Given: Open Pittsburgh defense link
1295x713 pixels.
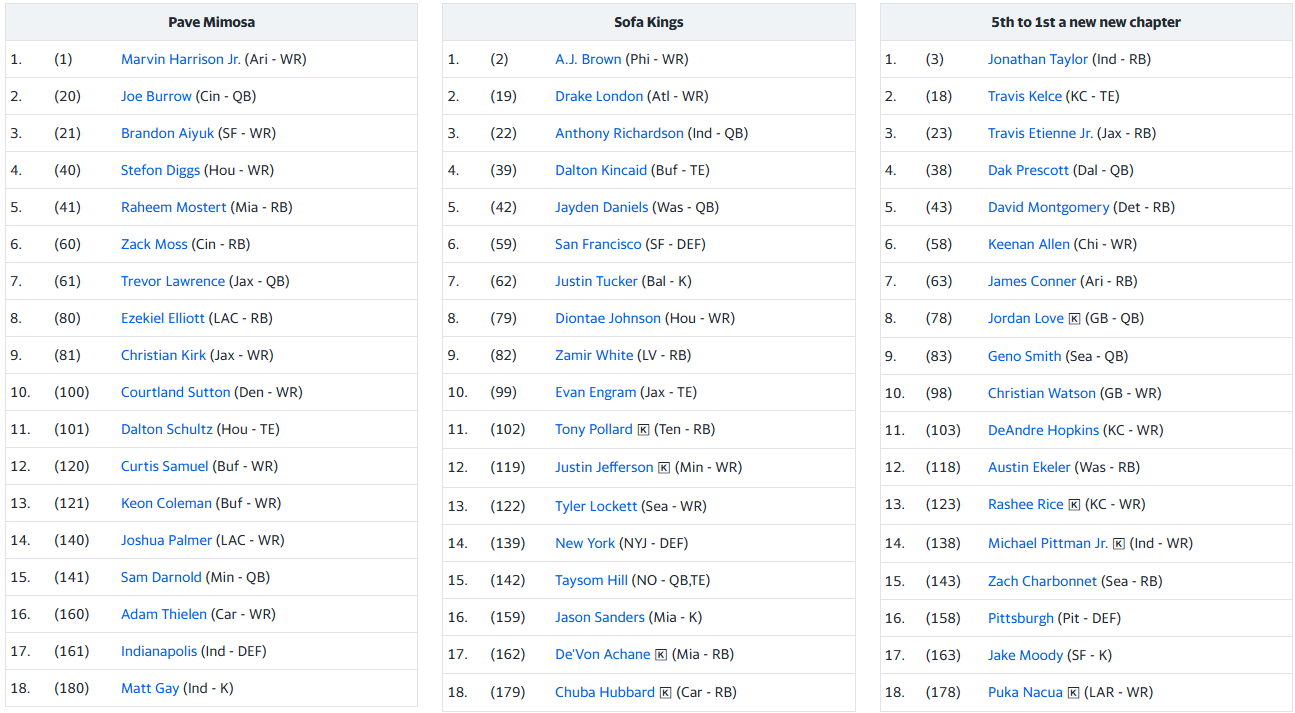Looking at the screenshot, I should click(x=1020, y=618).
